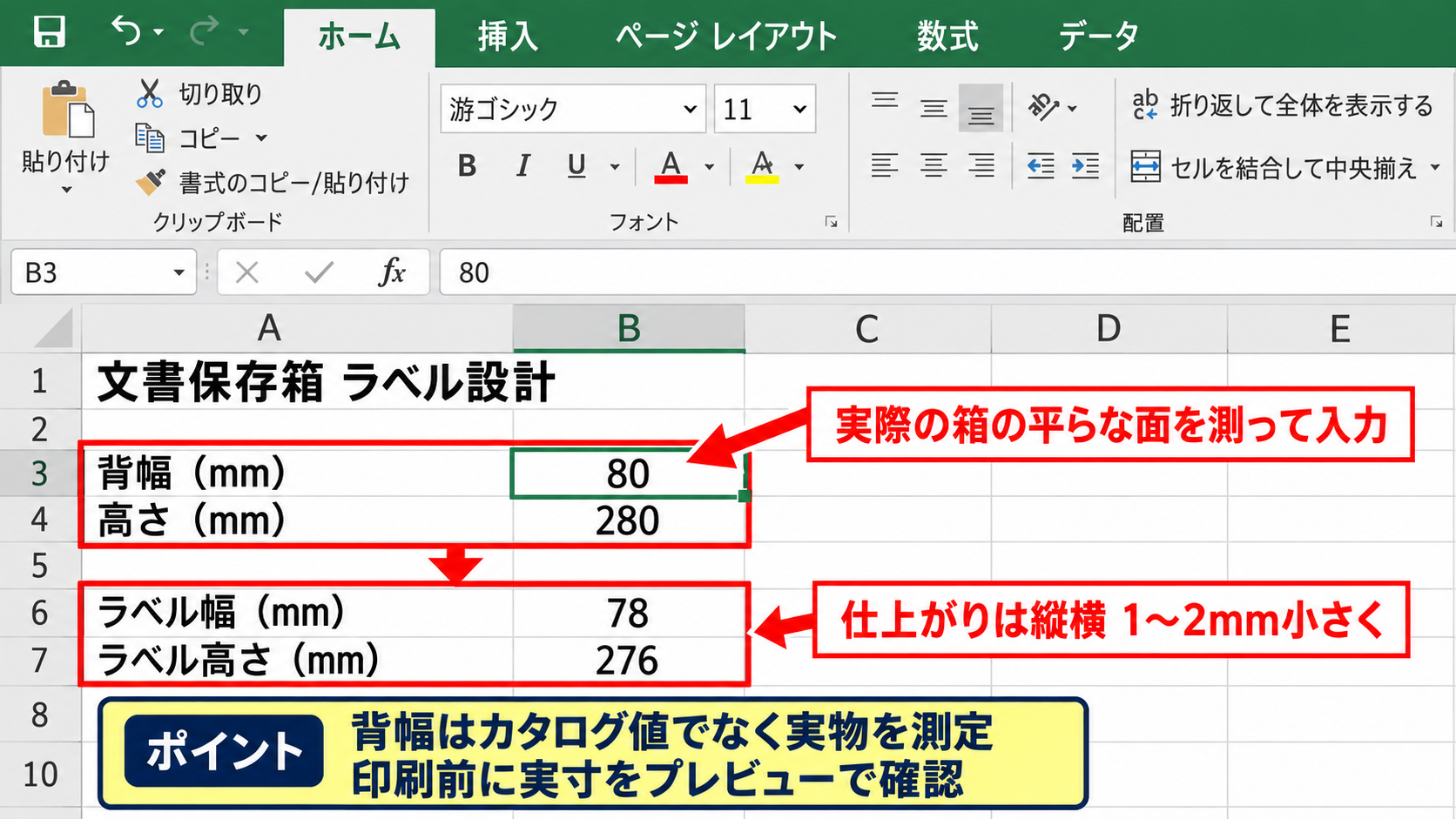Click the fx insert function button
Viewport: 1456px width, 819px height.
pyautogui.click(x=392, y=272)
